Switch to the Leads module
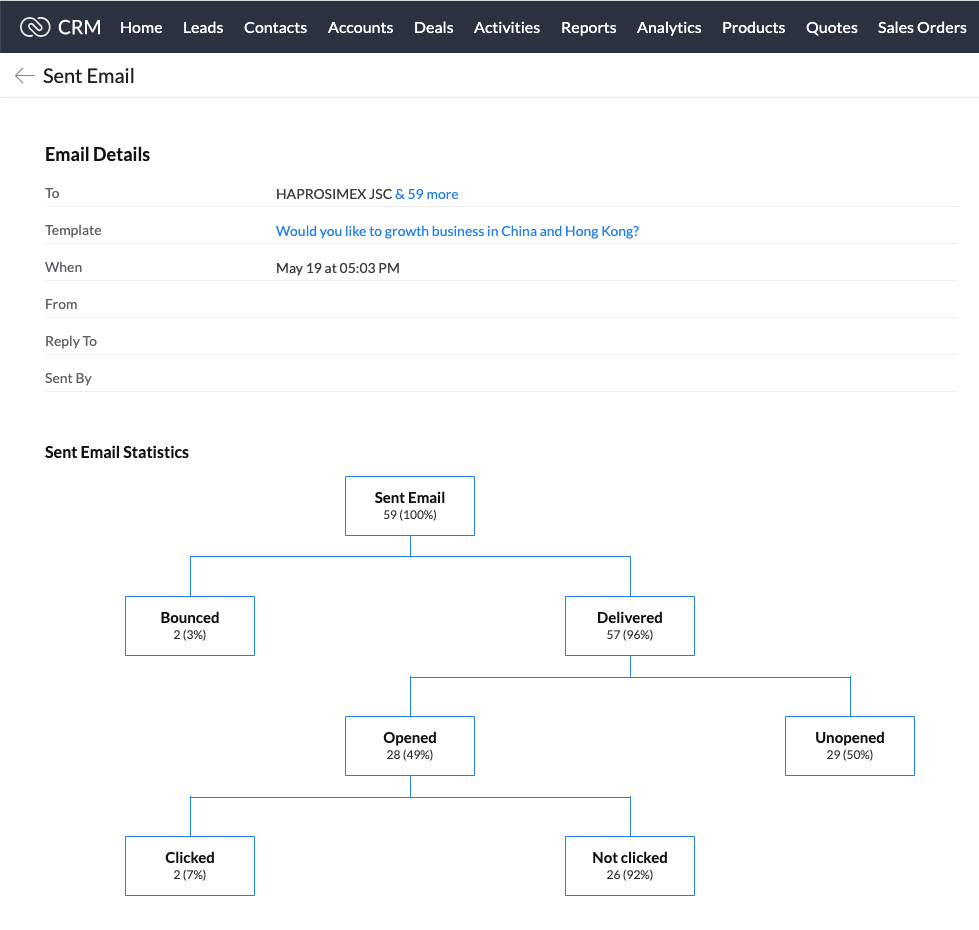 point(203,27)
